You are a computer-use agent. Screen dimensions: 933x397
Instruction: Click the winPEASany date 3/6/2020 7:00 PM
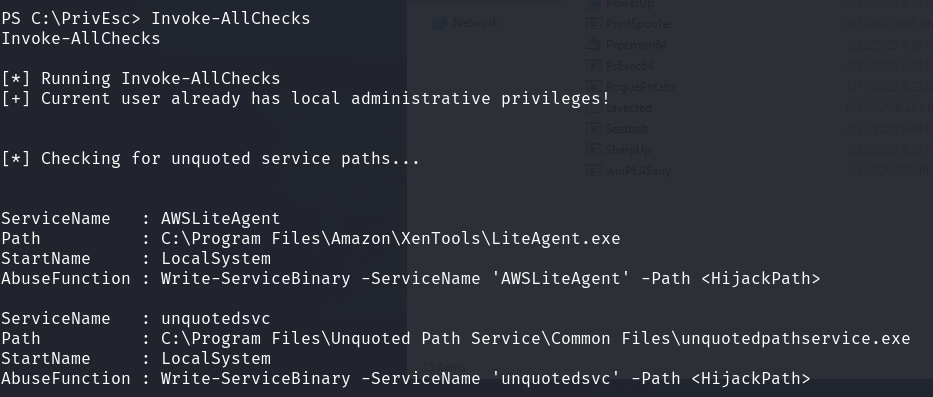[889, 171]
